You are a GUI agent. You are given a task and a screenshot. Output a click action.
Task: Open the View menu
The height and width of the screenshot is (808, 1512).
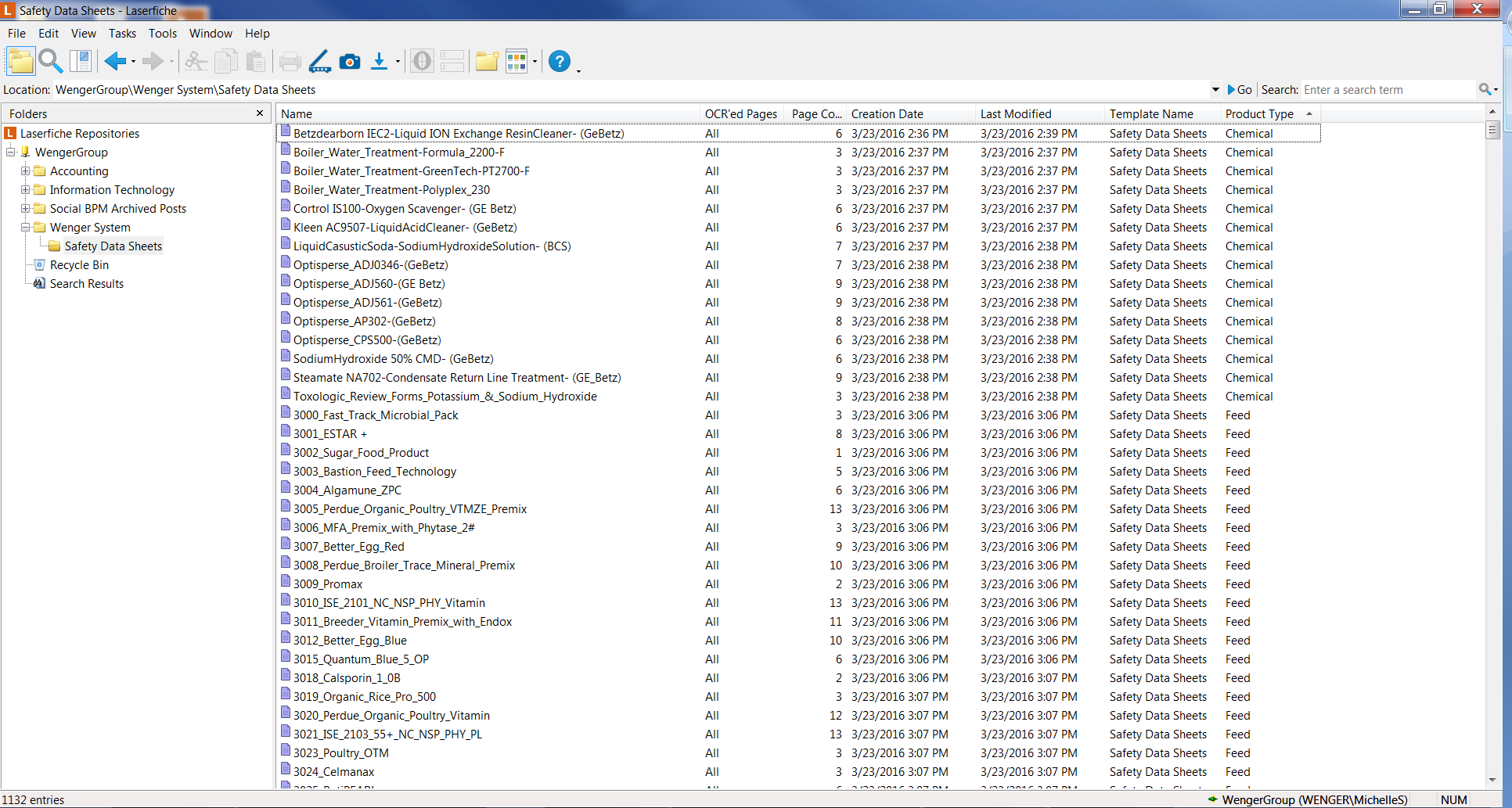[x=84, y=34]
